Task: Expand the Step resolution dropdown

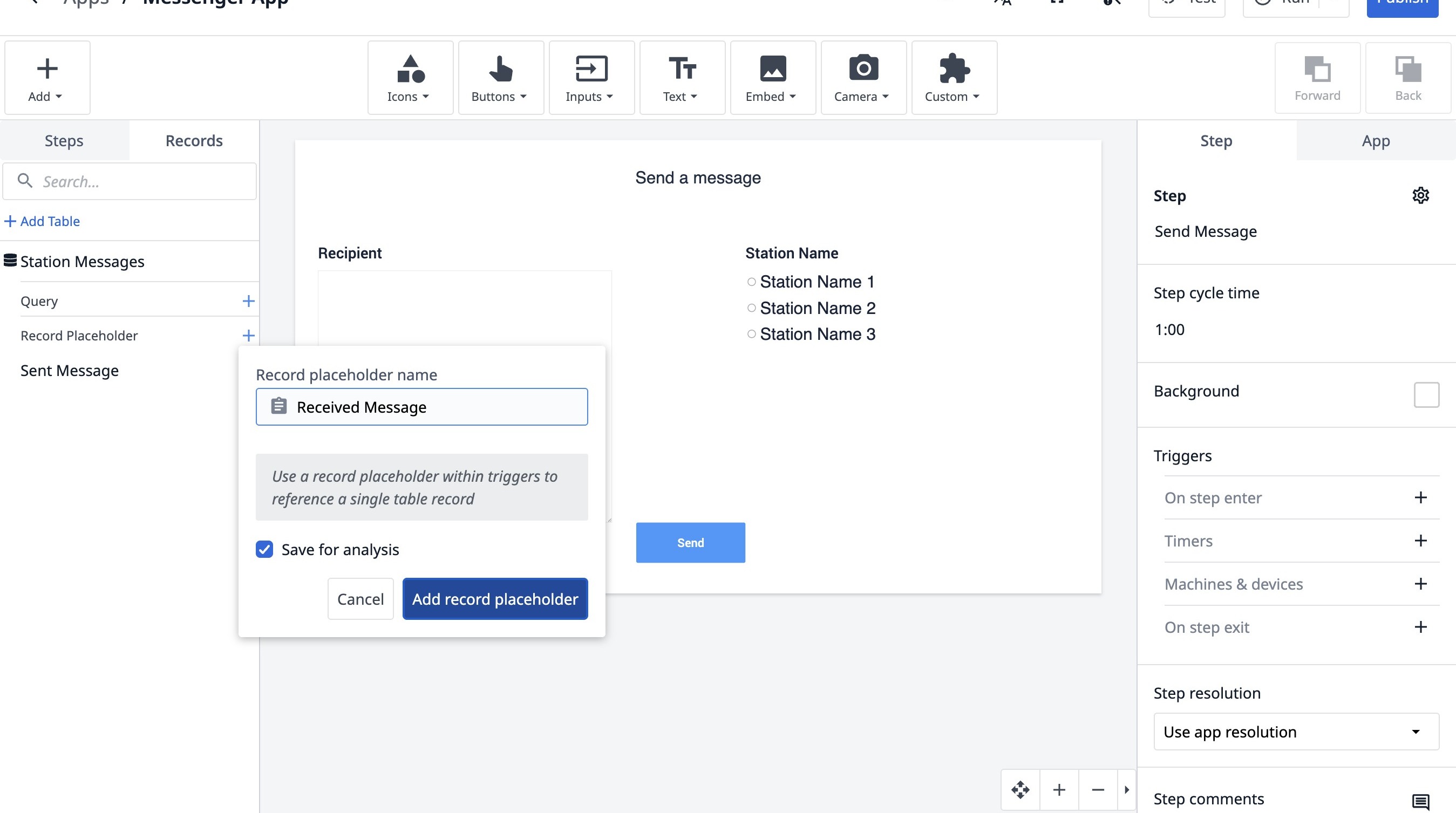Action: click(1296, 732)
